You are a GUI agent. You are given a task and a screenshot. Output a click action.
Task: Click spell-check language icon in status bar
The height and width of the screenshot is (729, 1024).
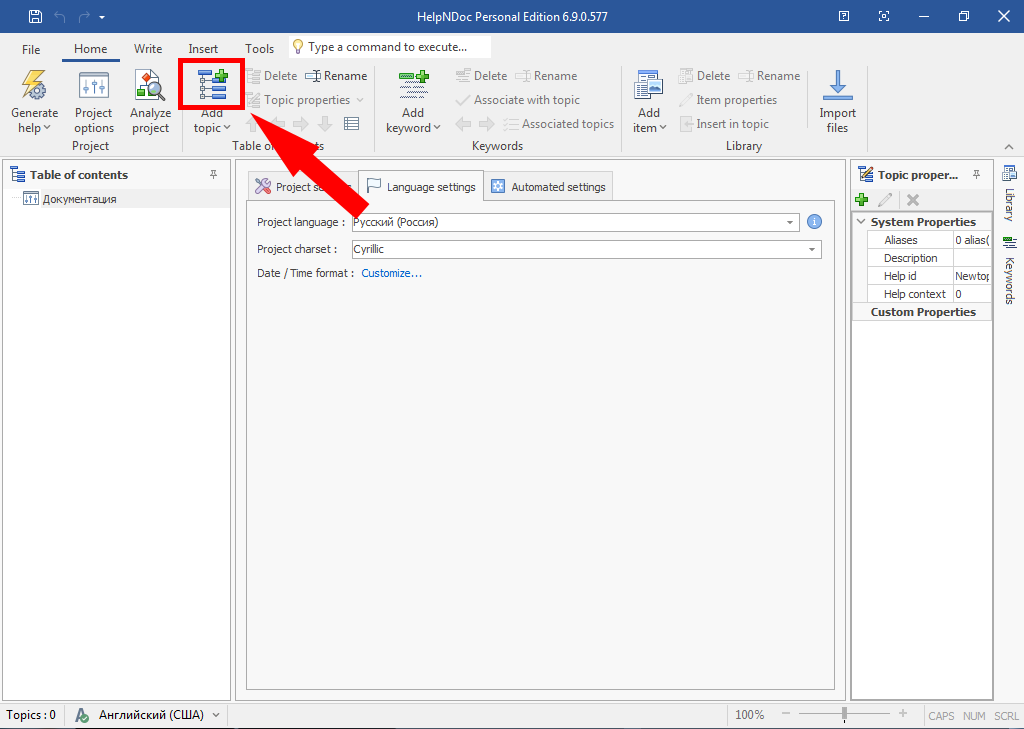click(82, 715)
